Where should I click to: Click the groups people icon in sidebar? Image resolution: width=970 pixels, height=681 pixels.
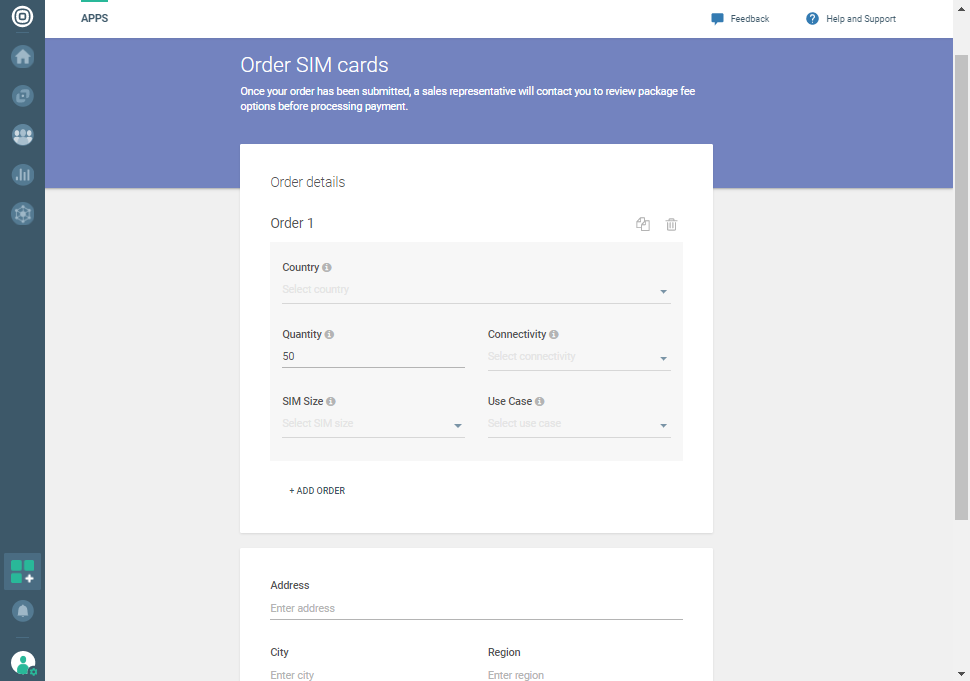pyautogui.click(x=22, y=135)
